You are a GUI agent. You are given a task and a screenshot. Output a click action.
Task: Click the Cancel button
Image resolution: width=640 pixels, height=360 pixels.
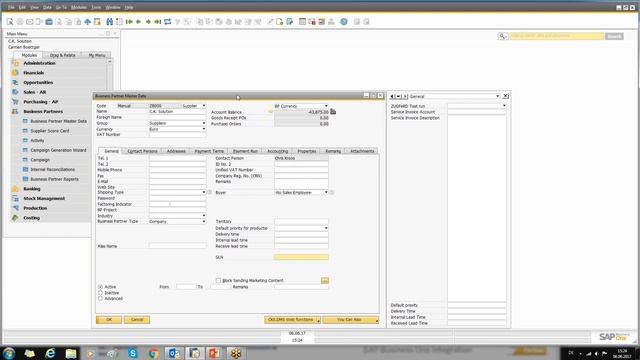point(137,320)
